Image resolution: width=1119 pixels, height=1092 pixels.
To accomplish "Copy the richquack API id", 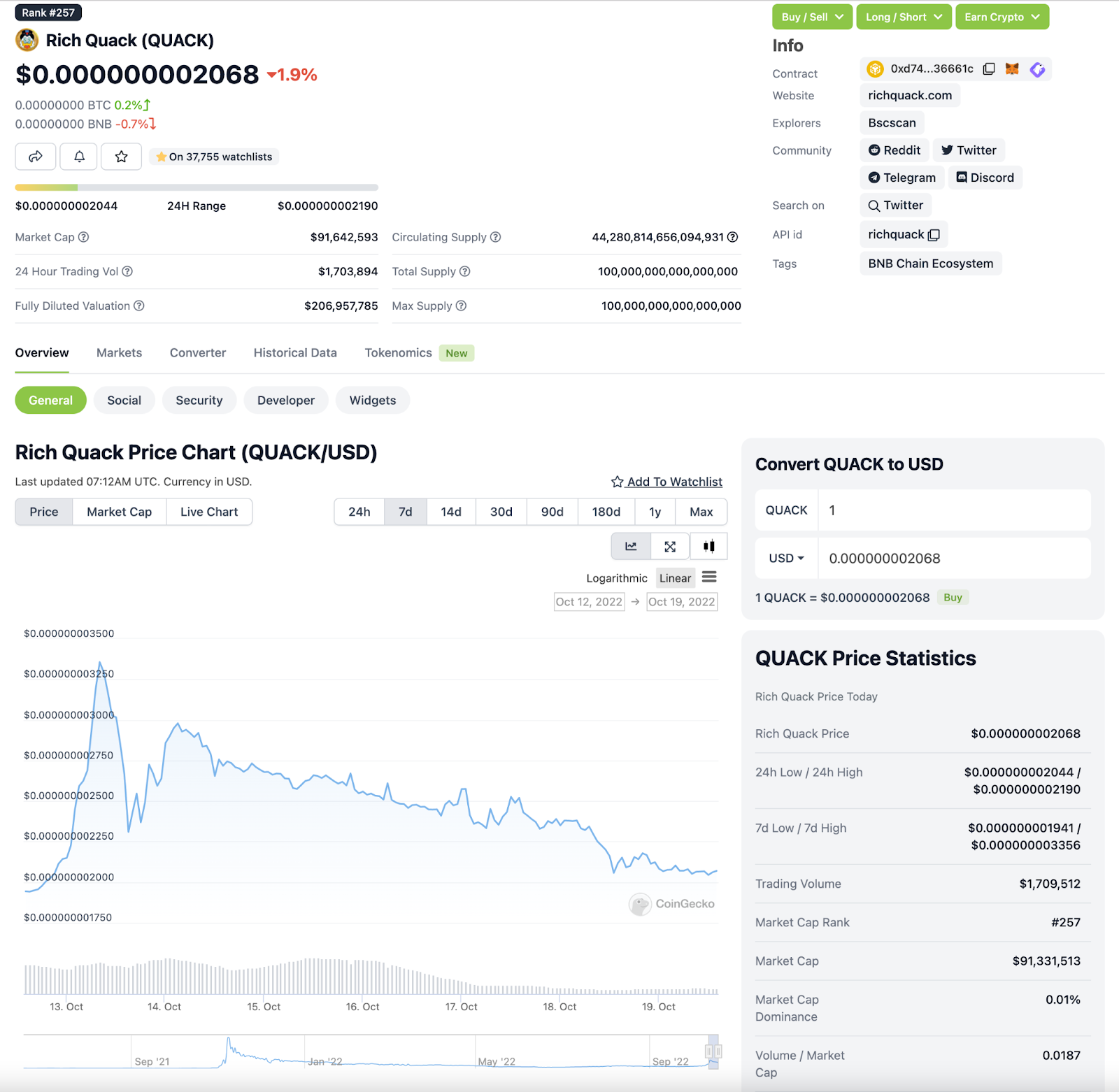I will 934,235.
